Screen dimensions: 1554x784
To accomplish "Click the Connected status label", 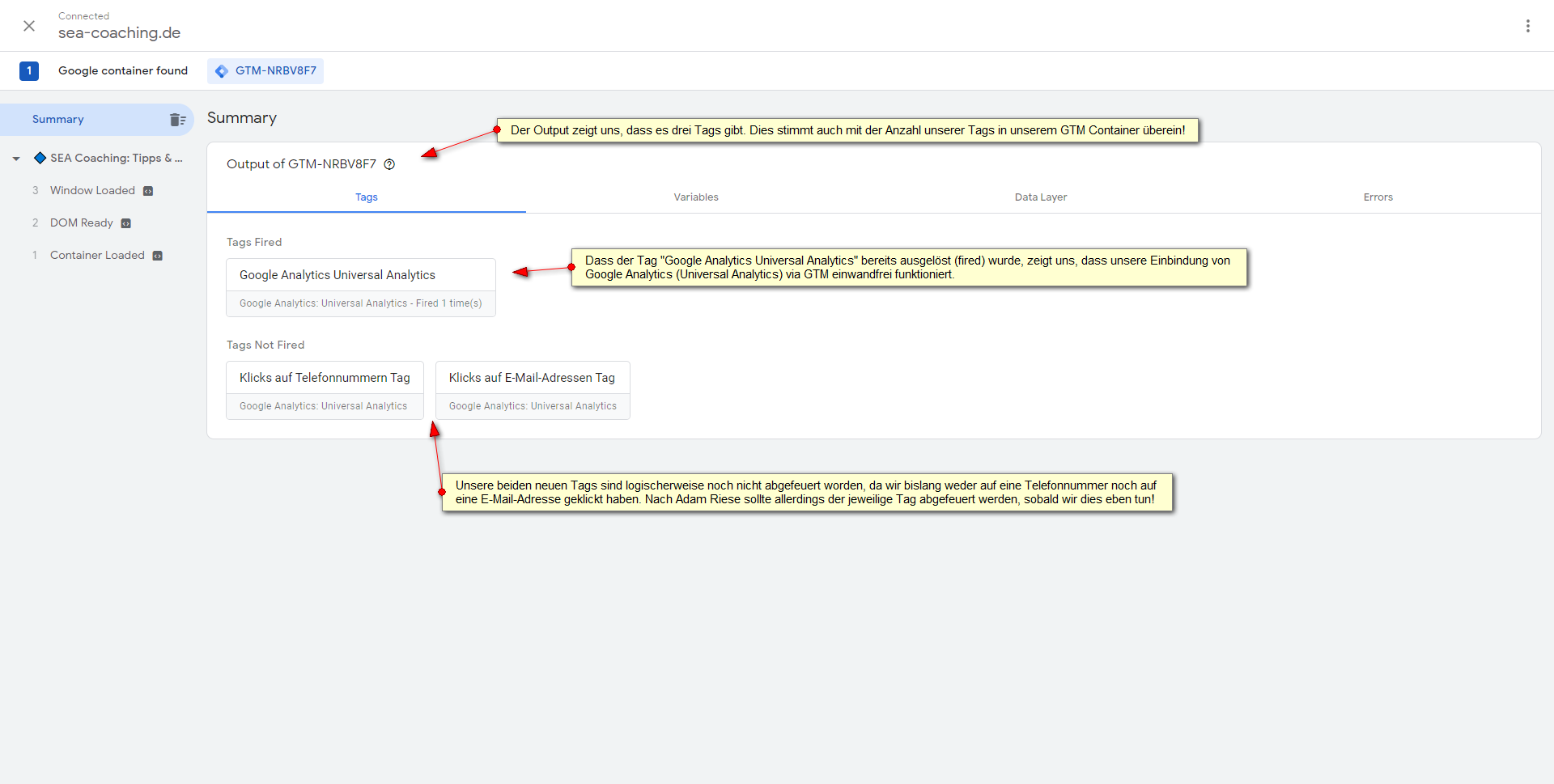I will [x=83, y=16].
